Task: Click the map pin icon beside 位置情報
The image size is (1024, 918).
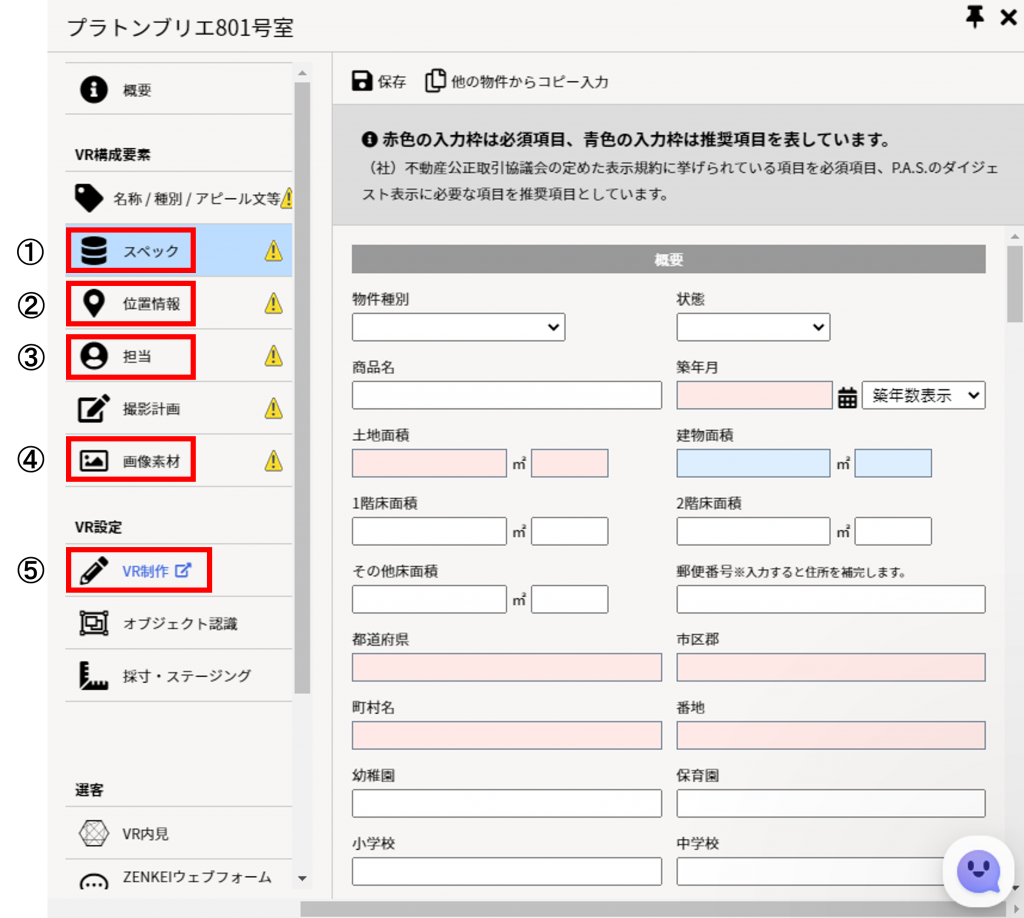Action: coord(94,304)
